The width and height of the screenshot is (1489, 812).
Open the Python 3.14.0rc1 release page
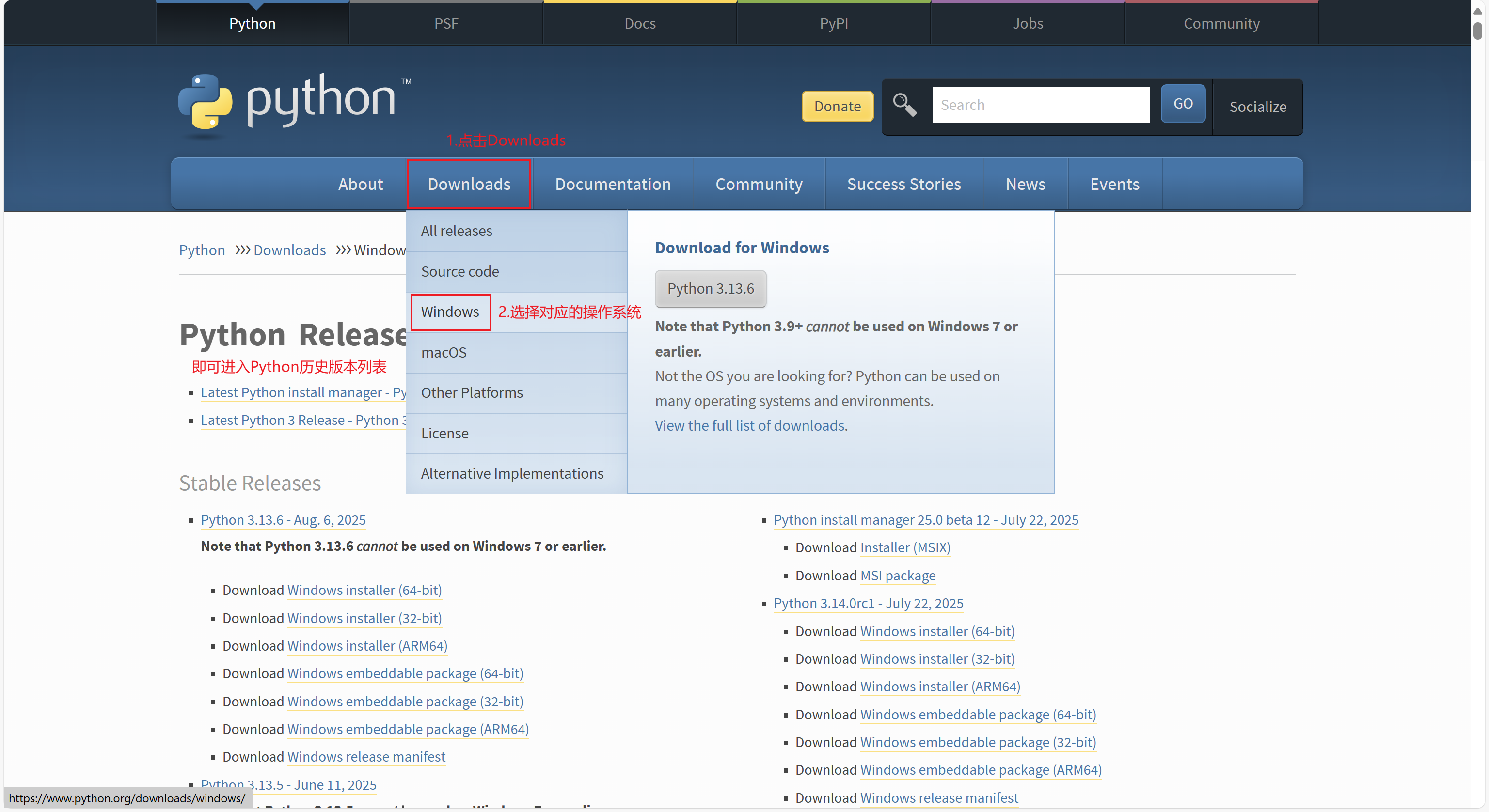(868, 603)
